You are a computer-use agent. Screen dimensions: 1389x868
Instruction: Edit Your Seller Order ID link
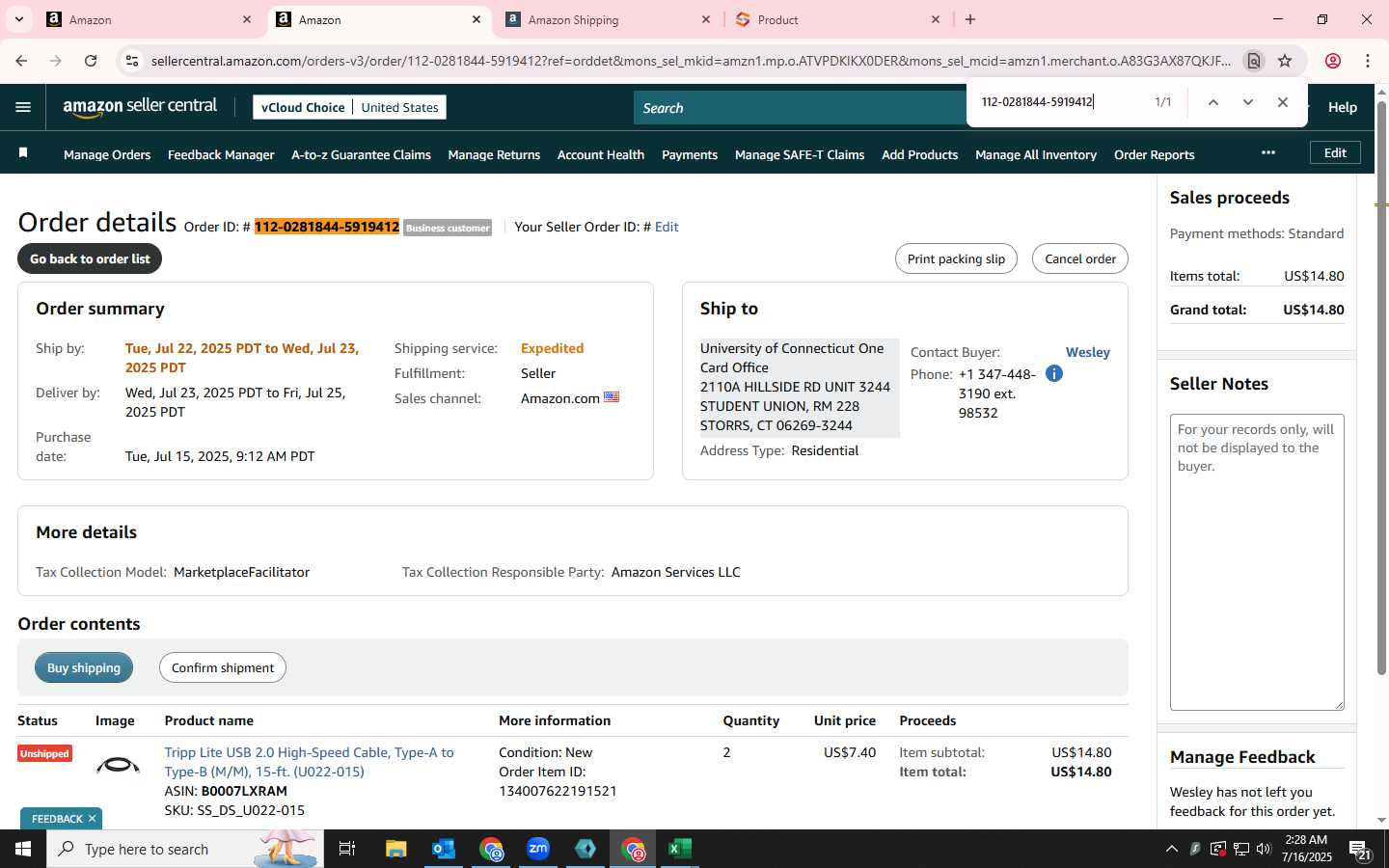(x=667, y=227)
